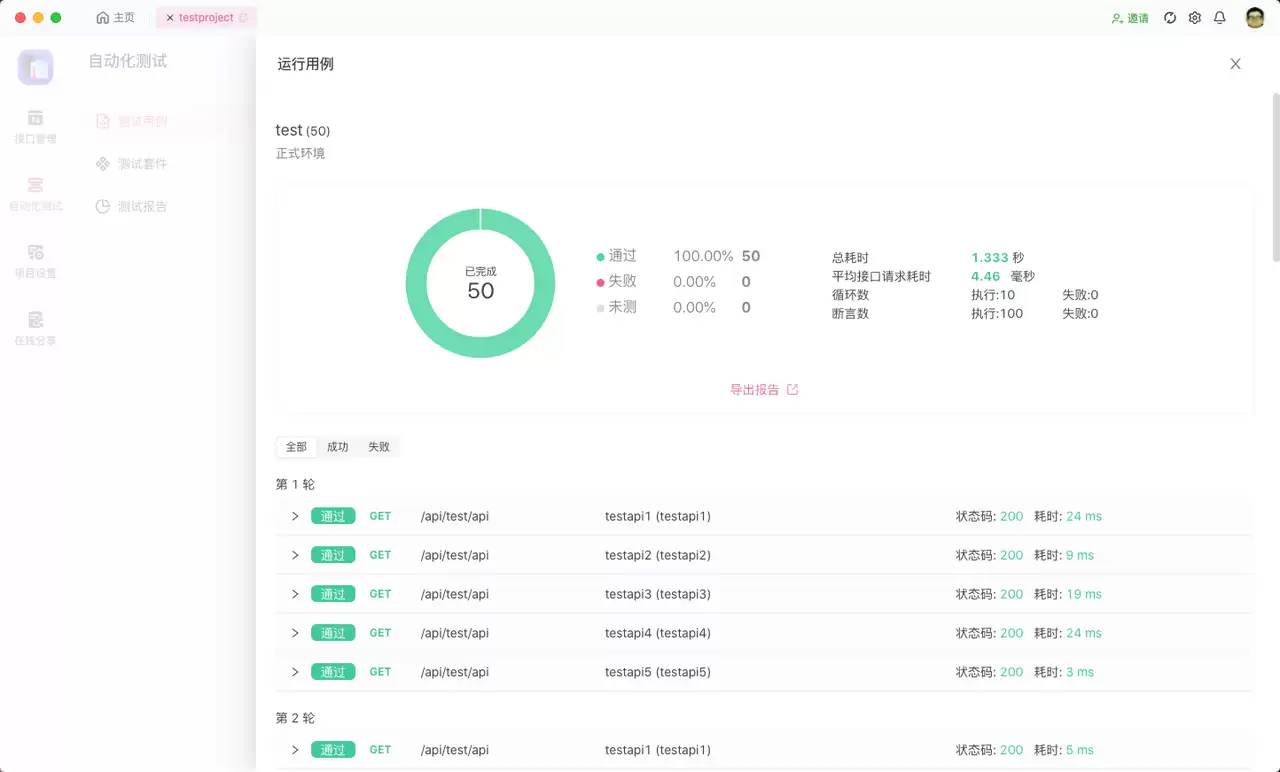Image resolution: width=1280 pixels, height=772 pixels.
Task: Click the 第 2 轮 heading
Action: [x=295, y=718]
